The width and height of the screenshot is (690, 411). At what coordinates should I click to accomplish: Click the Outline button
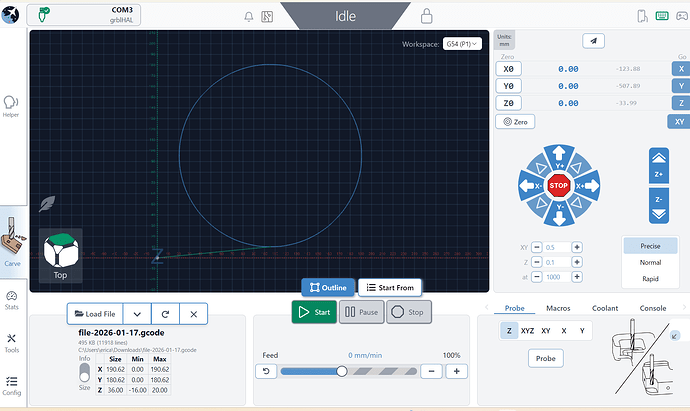click(327, 288)
